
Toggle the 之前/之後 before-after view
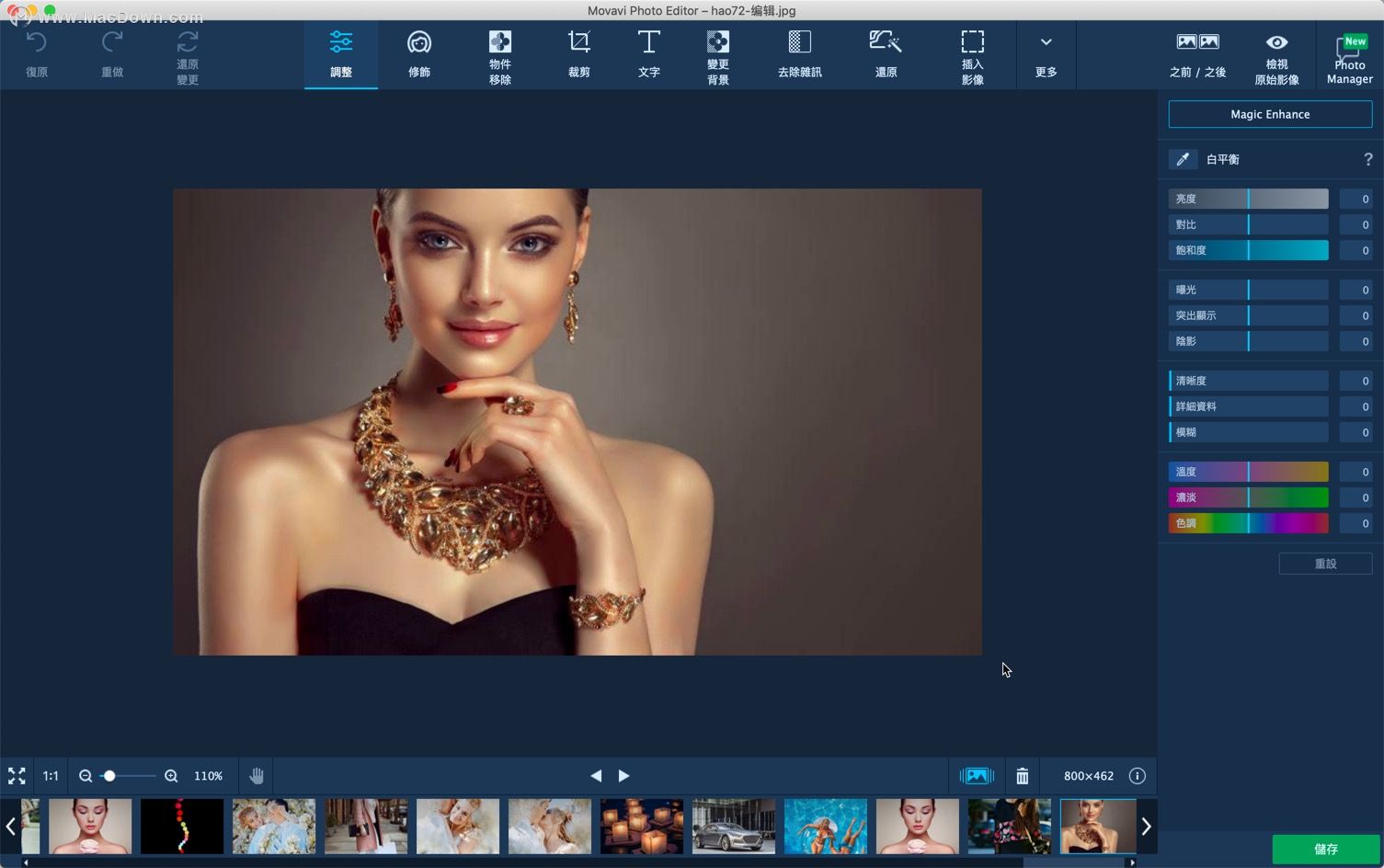click(1197, 54)
